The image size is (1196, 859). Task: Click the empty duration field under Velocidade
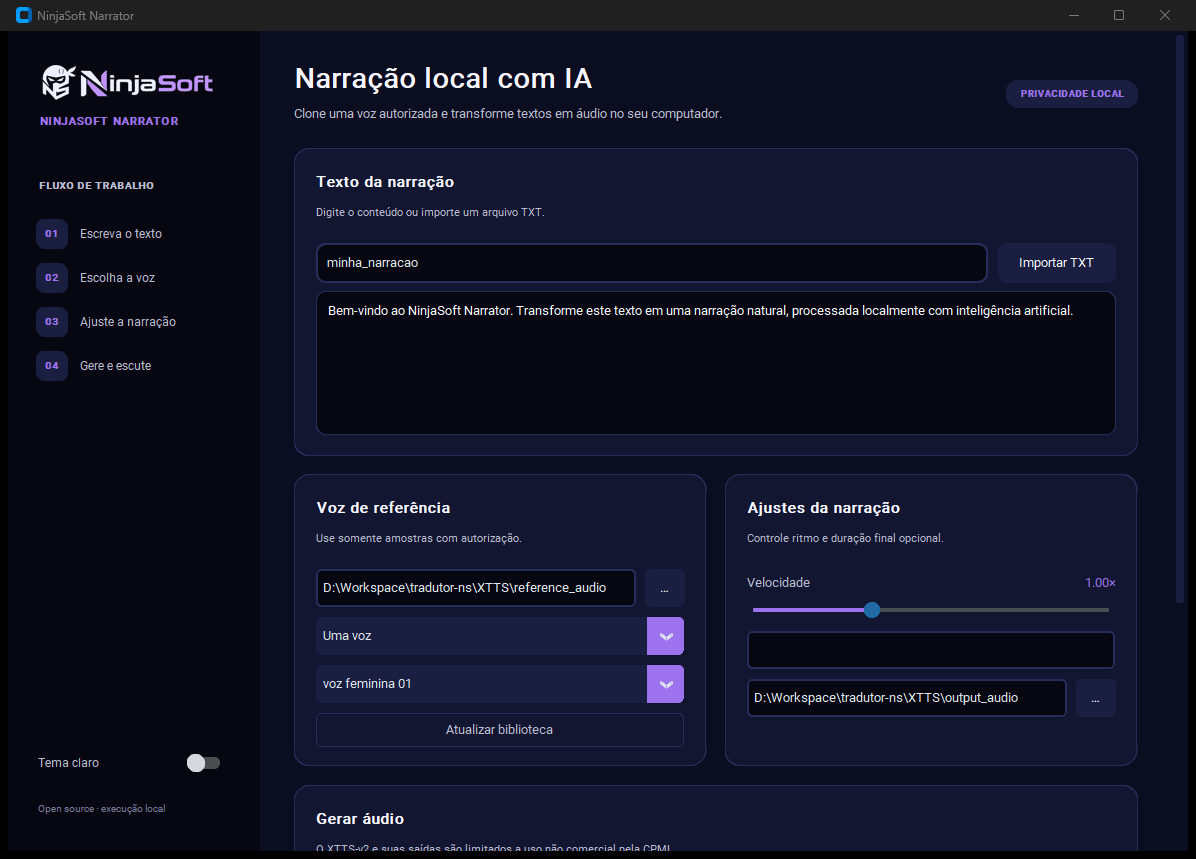click(x=931, y=650)
